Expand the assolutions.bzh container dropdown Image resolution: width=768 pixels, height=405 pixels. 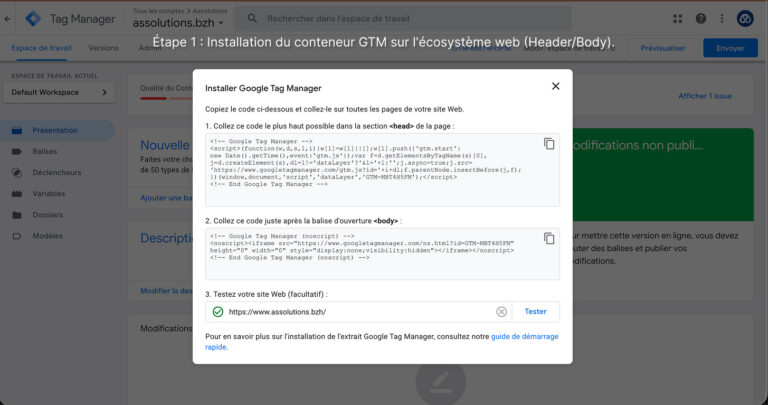click(x=178, y=23)
